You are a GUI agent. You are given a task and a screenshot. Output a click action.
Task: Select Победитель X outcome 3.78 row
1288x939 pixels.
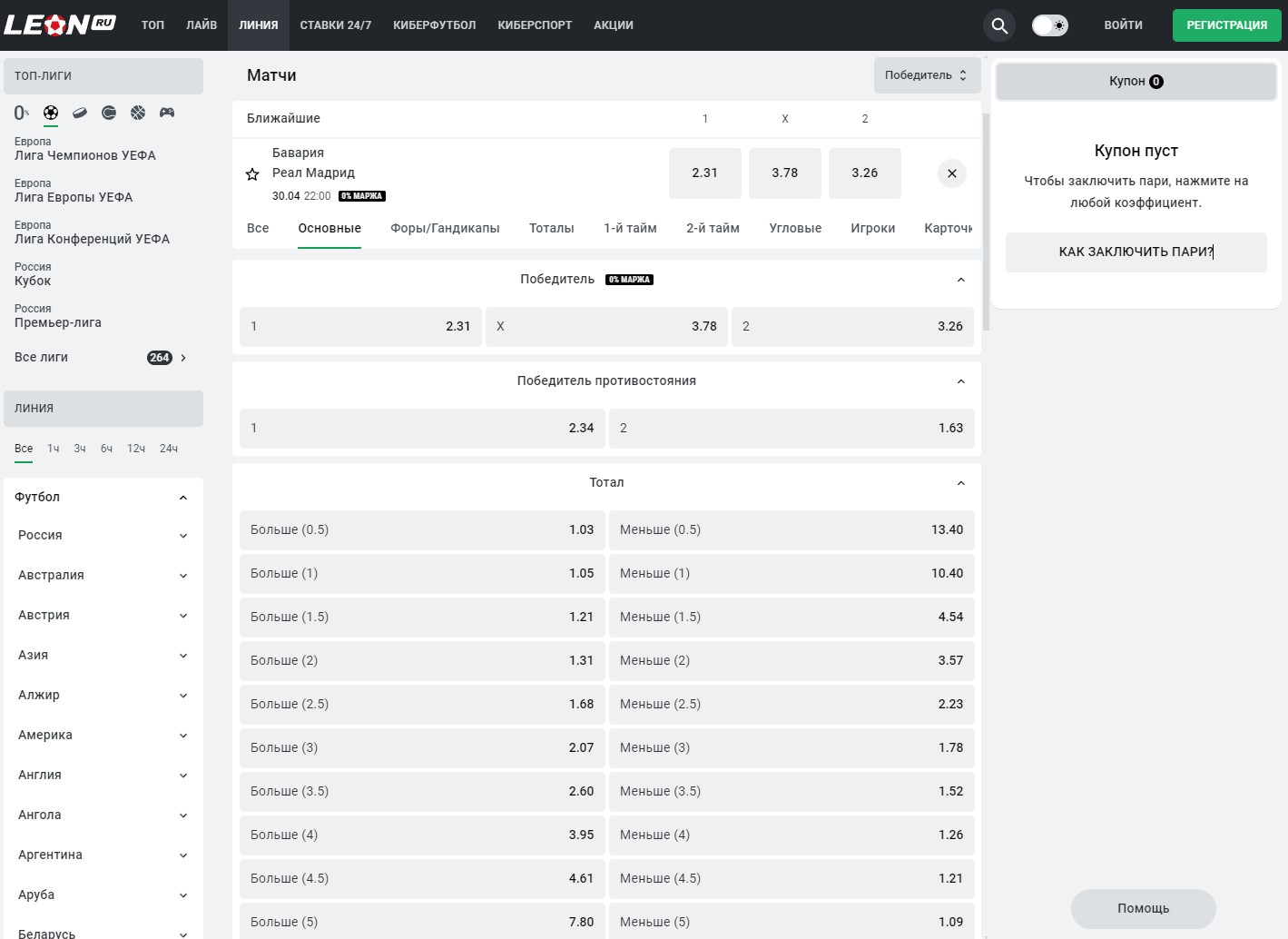[606, 327]
